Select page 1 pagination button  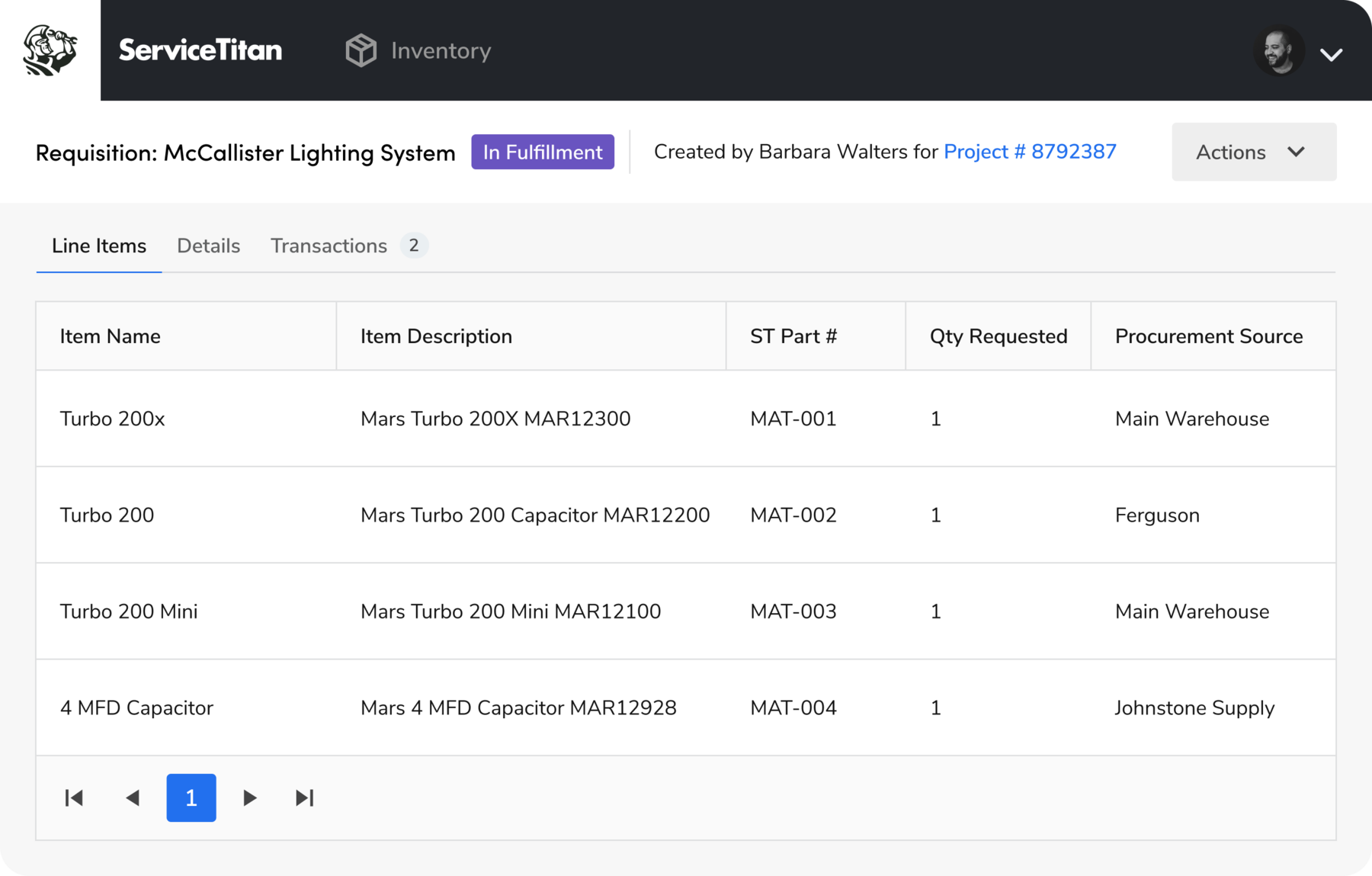[x=191, y=797]
